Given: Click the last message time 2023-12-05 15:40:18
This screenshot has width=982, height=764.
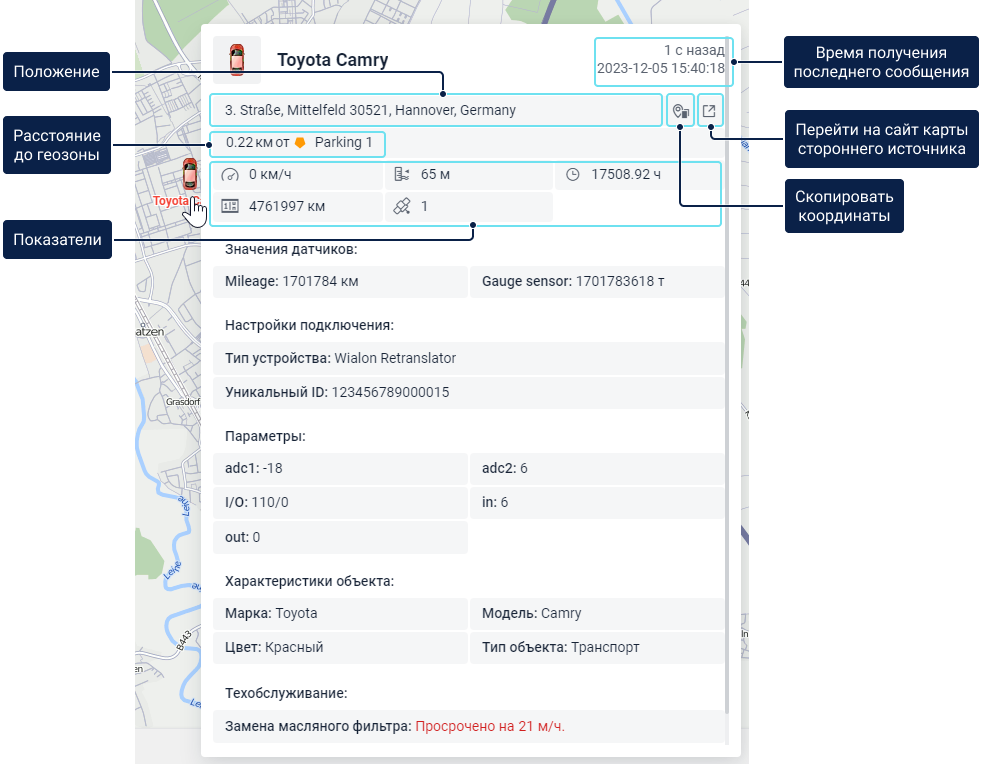Looking at the screenshot, I should [x=661, y=68].
